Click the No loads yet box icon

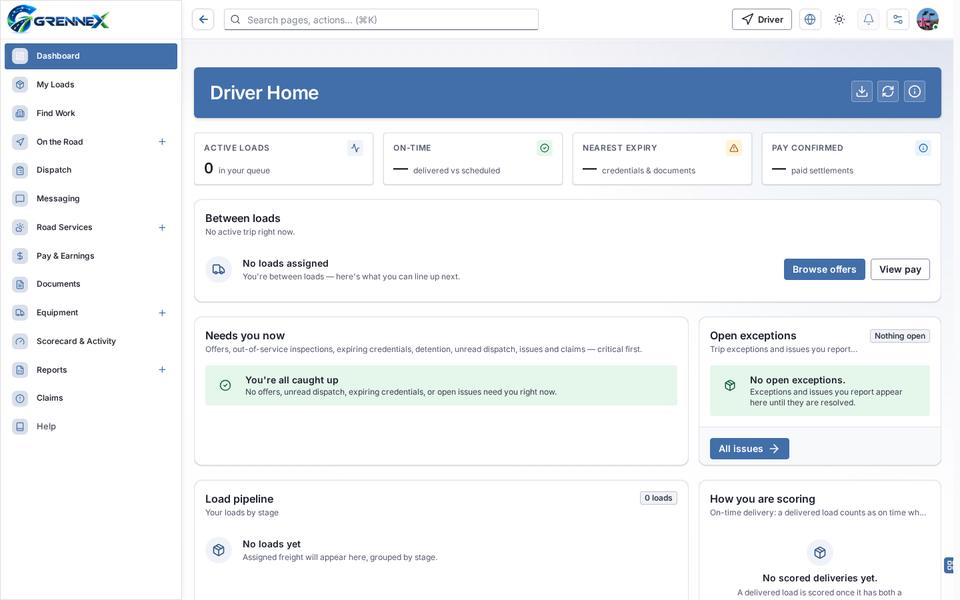click(219, 550)
